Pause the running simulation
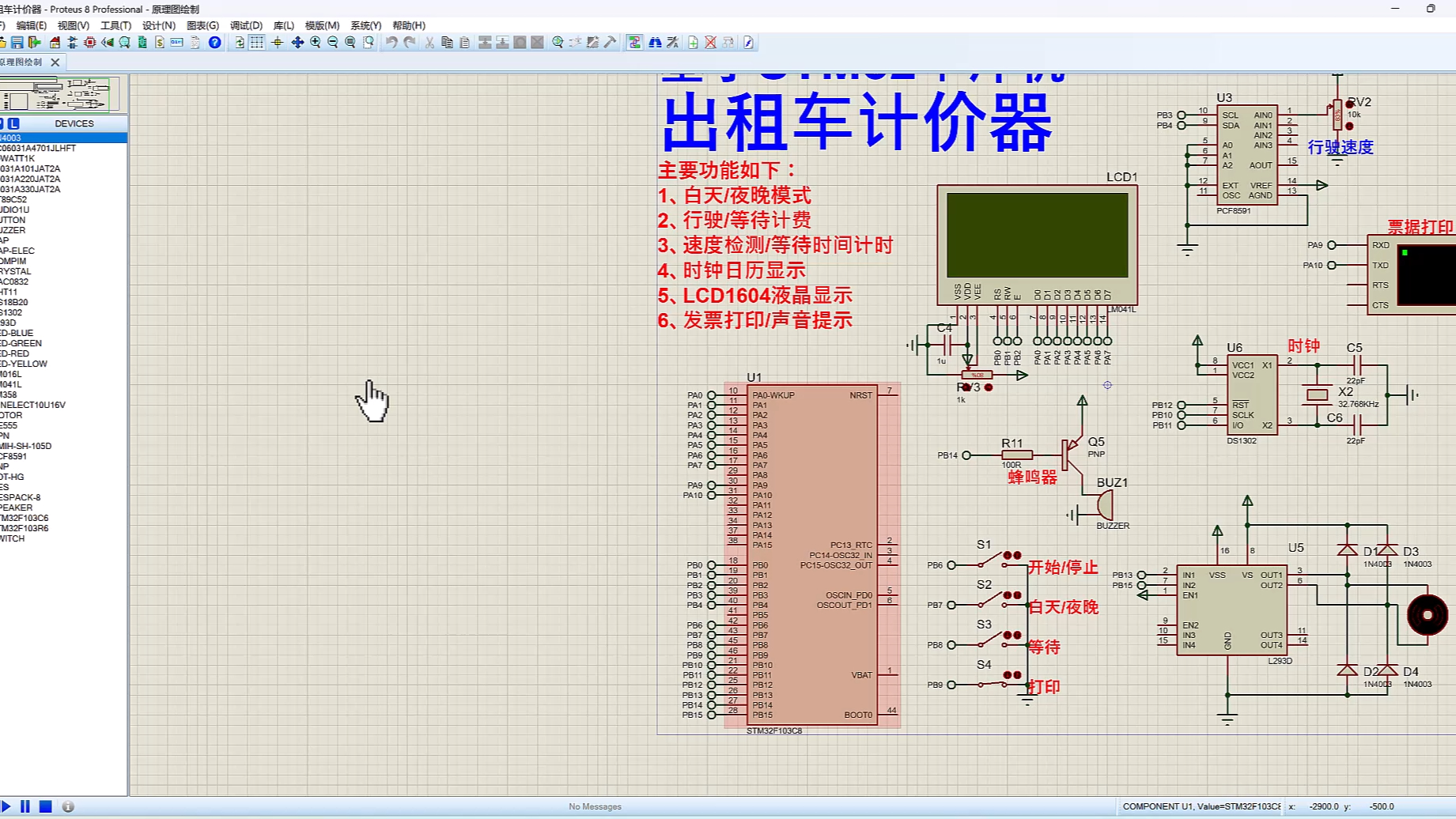The height and width of the screenshot is (819, 1456). tap(25, 806)
